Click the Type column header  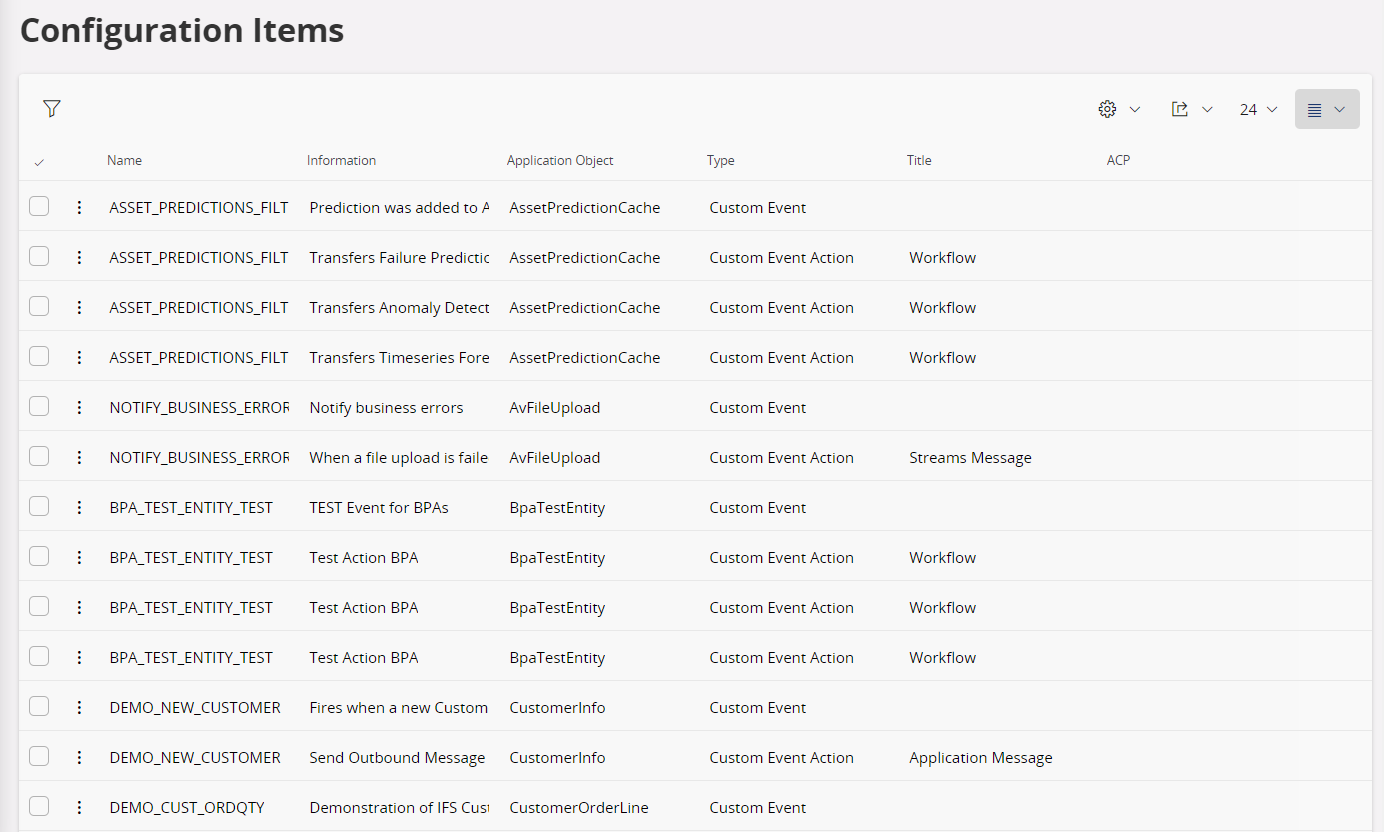(x=720, y=161)
